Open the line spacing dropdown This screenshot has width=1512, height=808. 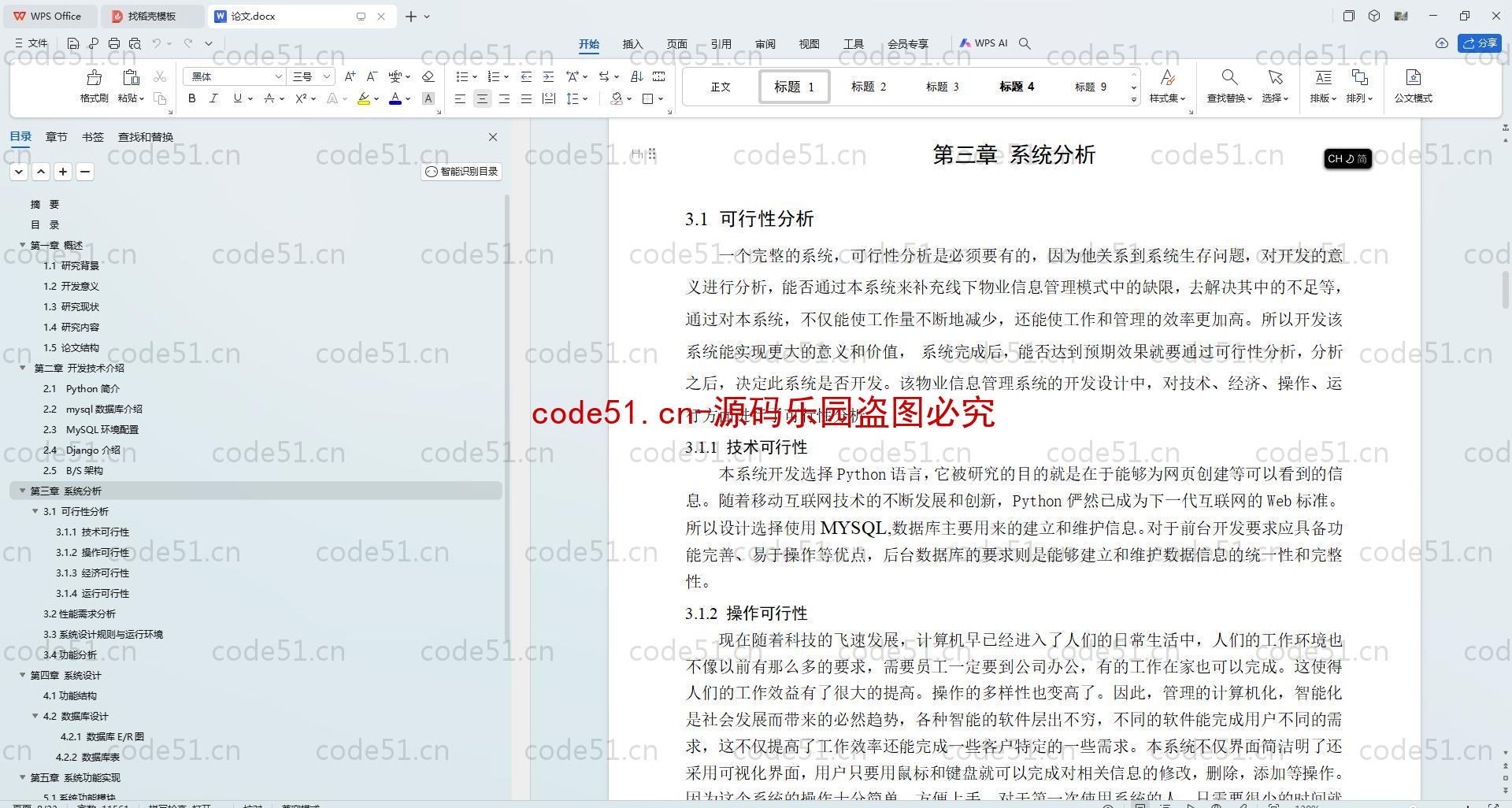[585, 99]
